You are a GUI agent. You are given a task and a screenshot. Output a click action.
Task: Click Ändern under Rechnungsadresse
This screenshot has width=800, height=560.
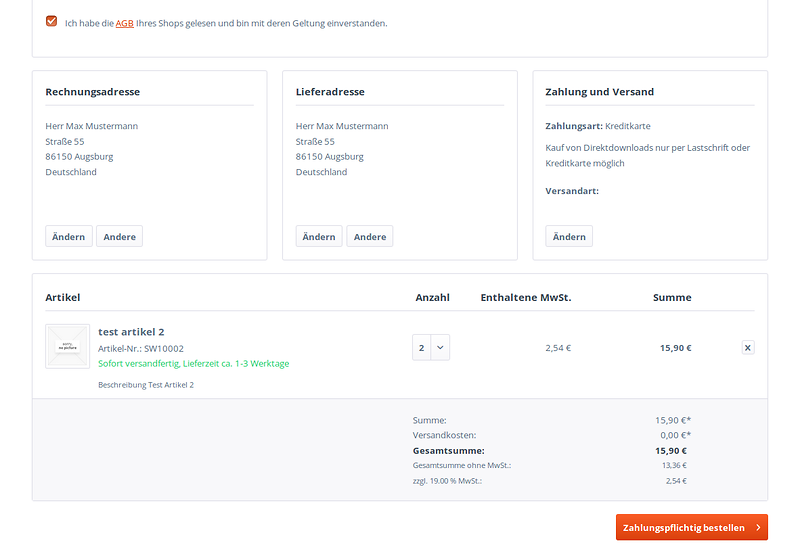68,236
